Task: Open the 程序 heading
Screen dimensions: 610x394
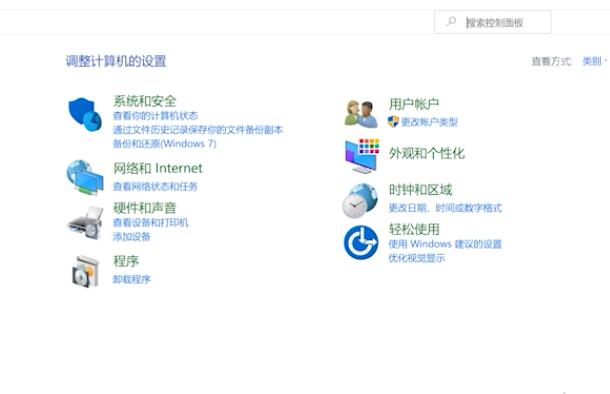Action: [x=126, y=261]
